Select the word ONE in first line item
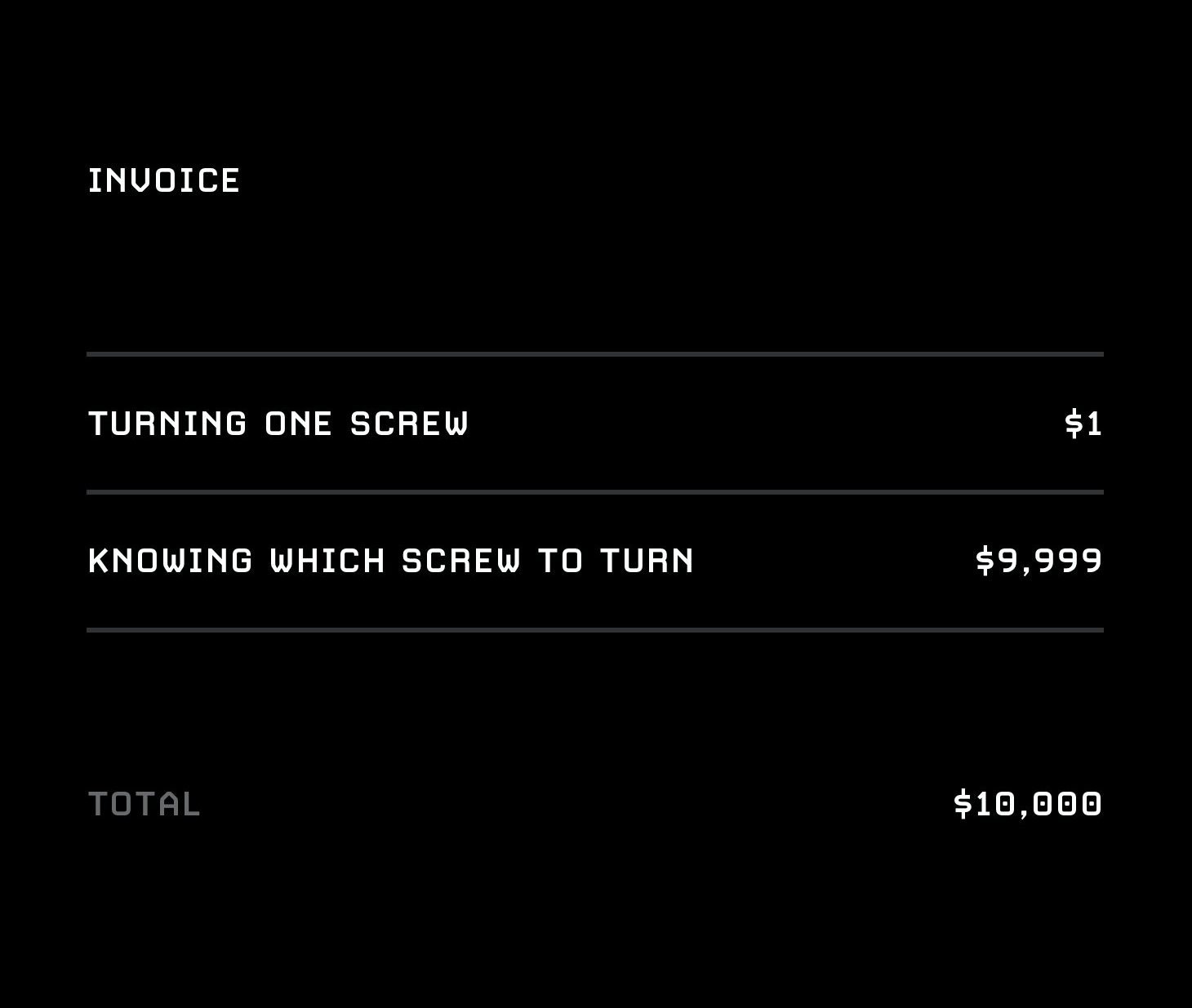The width and height of the screenshot is (1192, 1008). pyautogui.click(x=298, y=424)
